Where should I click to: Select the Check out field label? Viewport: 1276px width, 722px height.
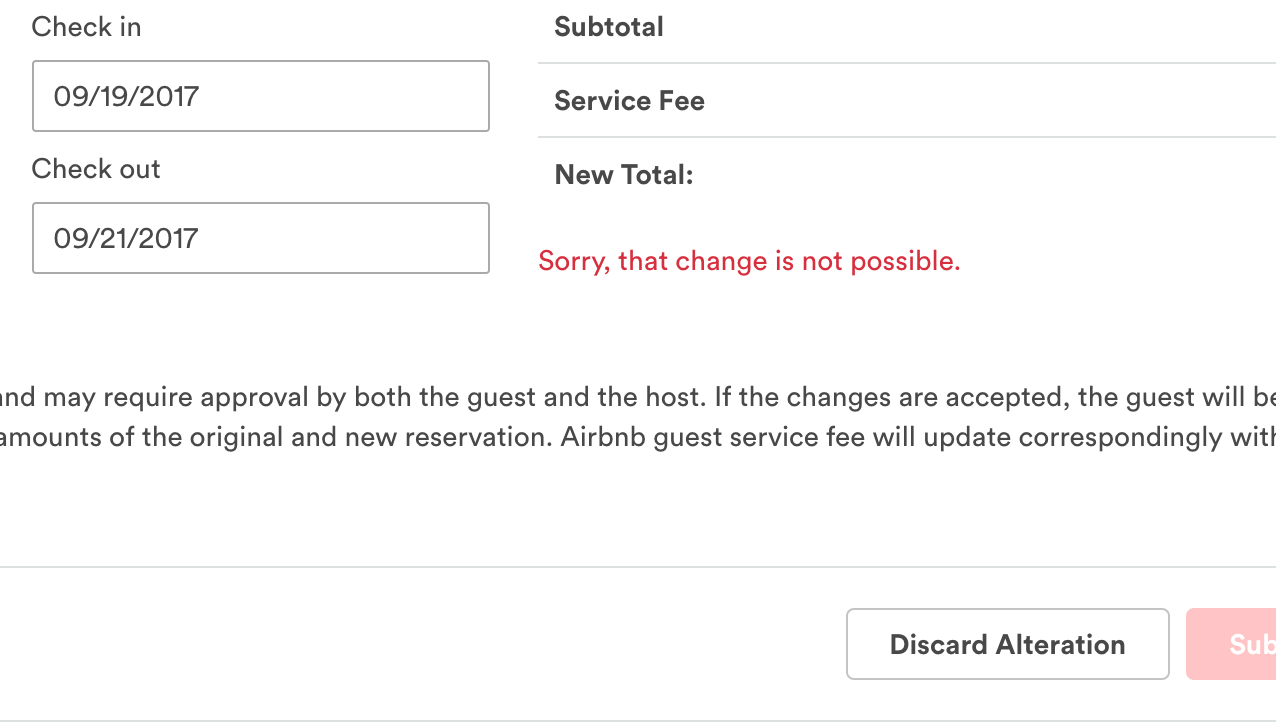(95, 169)
